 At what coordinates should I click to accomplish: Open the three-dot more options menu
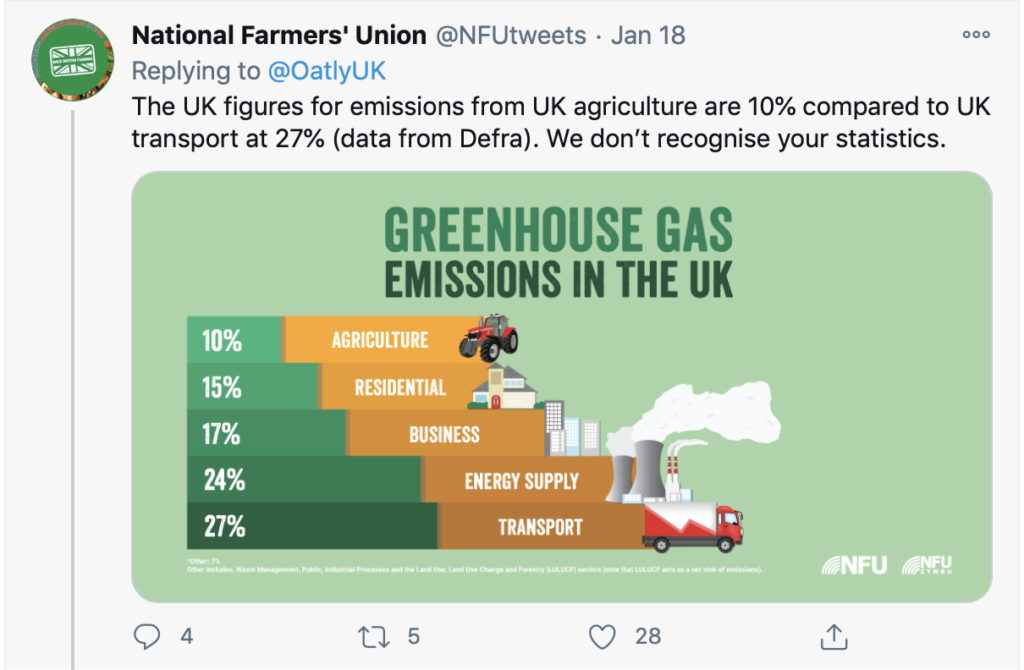[975, 35]
